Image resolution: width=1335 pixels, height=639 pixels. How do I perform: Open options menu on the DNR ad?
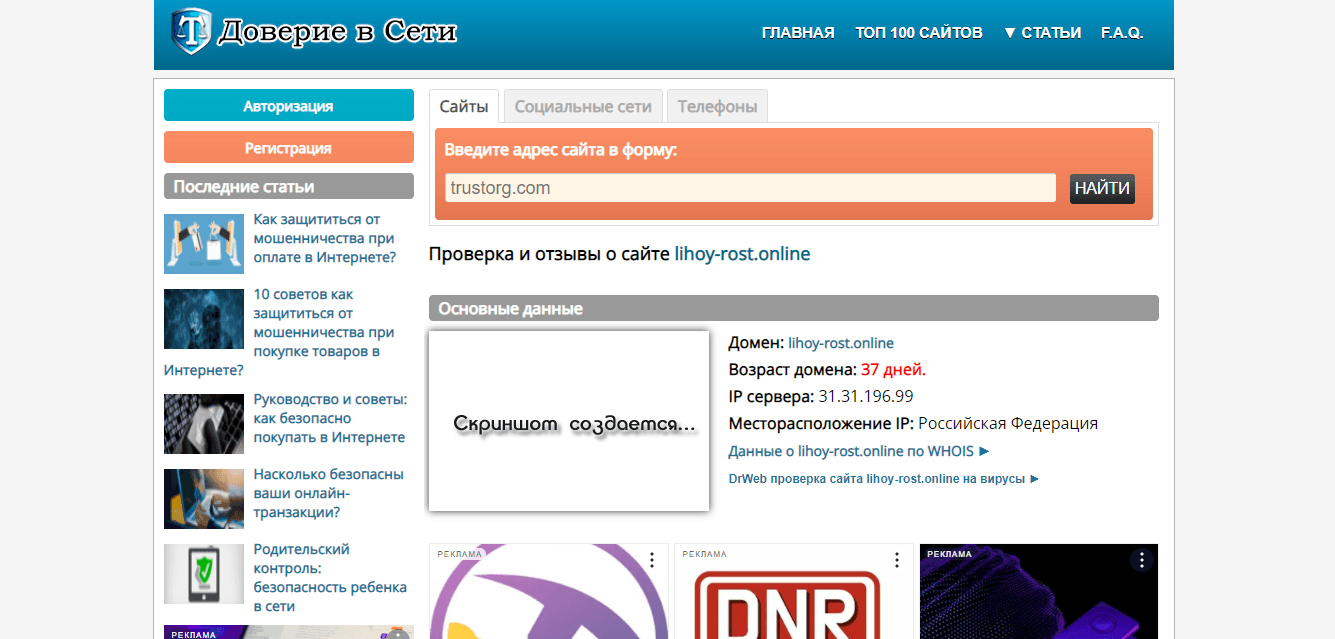(898, 561)
